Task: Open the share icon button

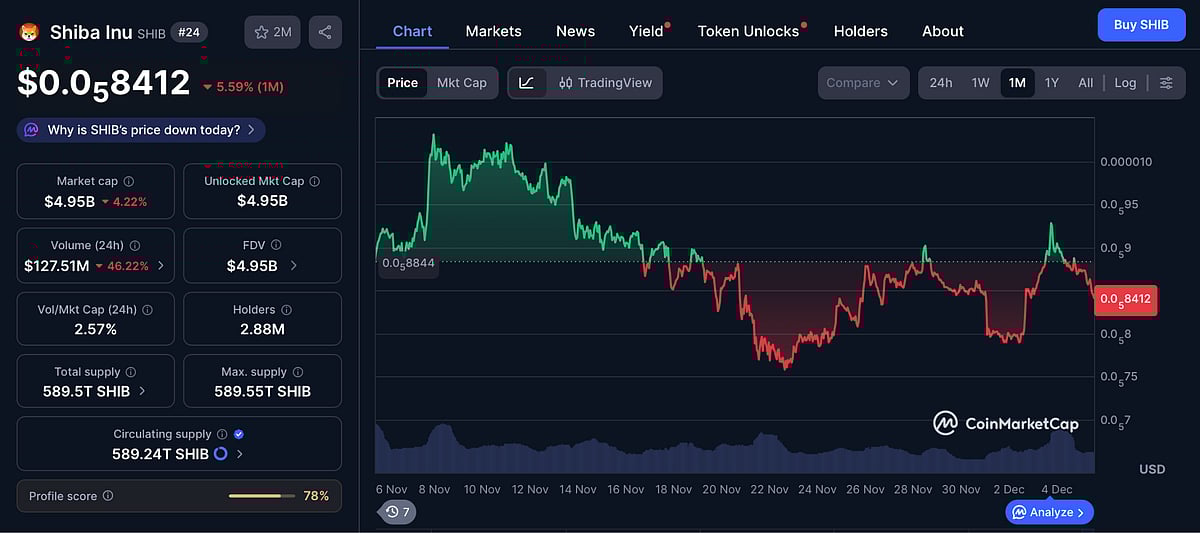Action: point(325,32)
